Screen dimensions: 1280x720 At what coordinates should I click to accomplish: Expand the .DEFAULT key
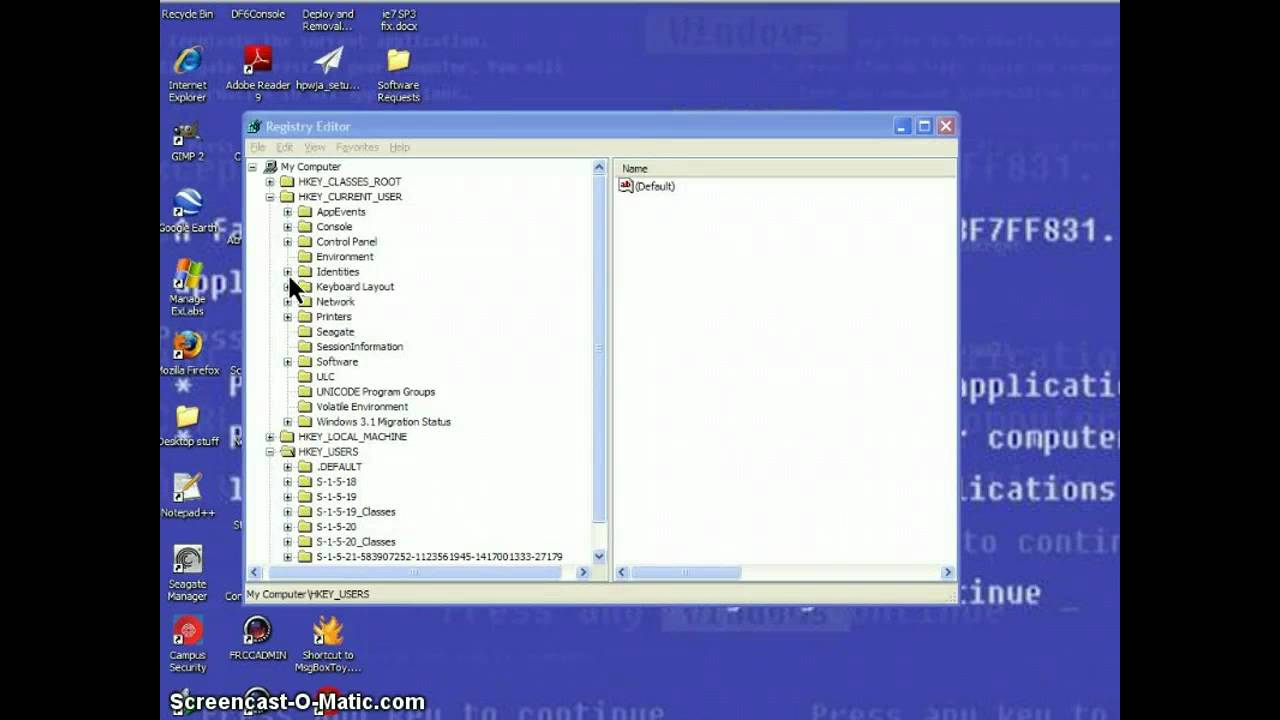(x=288, y=467)
